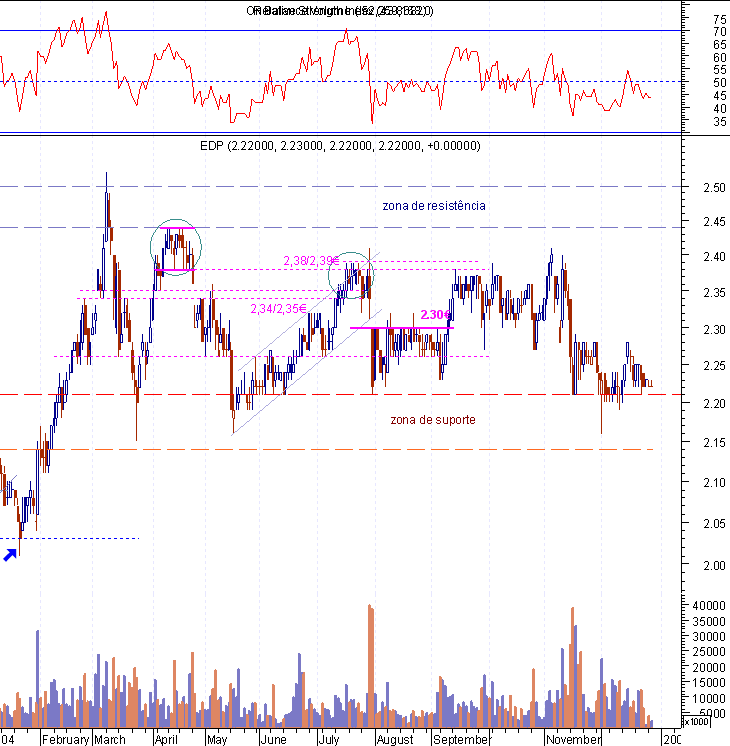
Task: Click the September label on date axis
Action: click(461, 739)
